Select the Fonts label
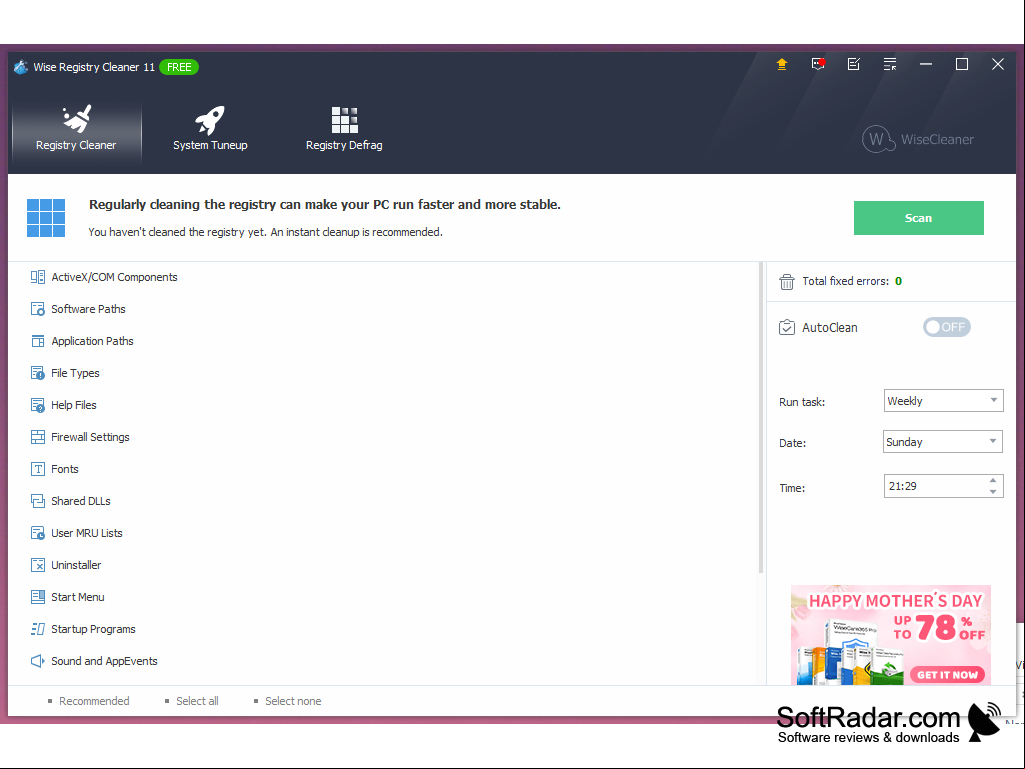This screenshot has width=1025, height=769. [x=65, y=470]
